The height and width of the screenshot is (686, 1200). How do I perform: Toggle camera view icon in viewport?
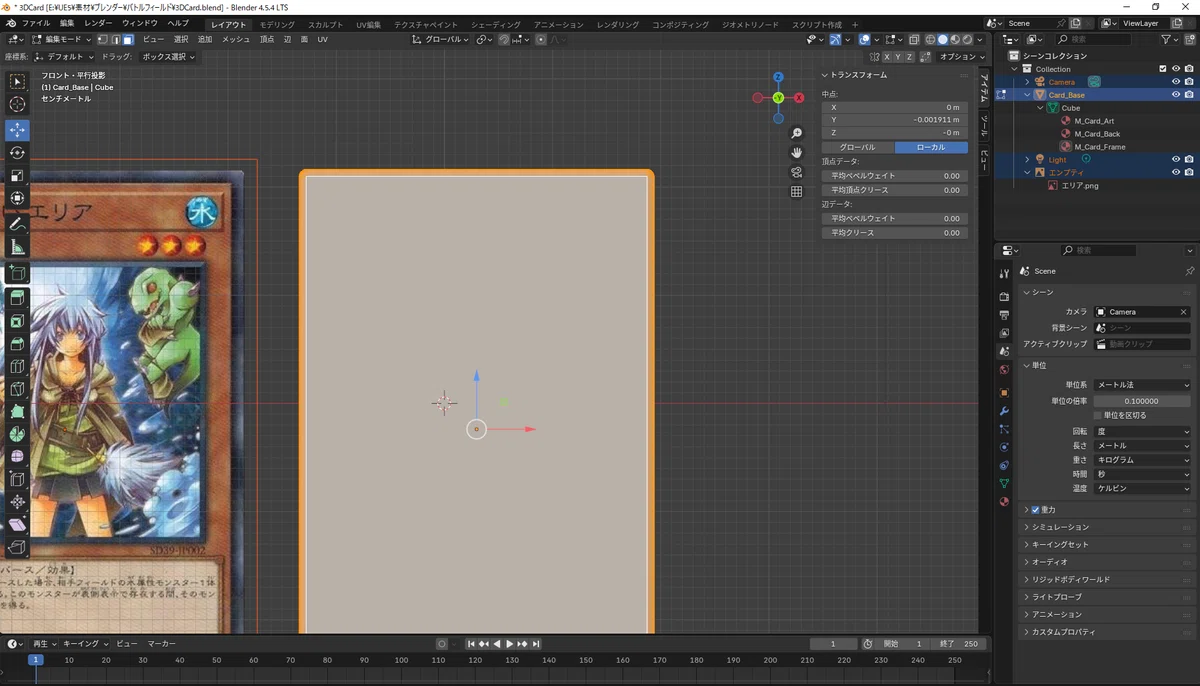tap(797, 172)
